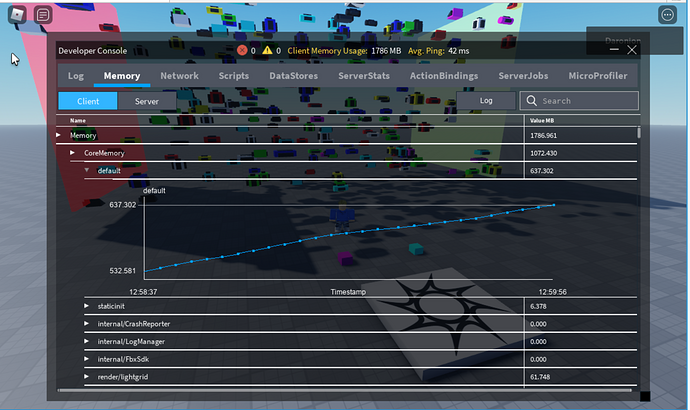
Task: Click the 6.378 staticinit value
Action: tap(538, 306)
